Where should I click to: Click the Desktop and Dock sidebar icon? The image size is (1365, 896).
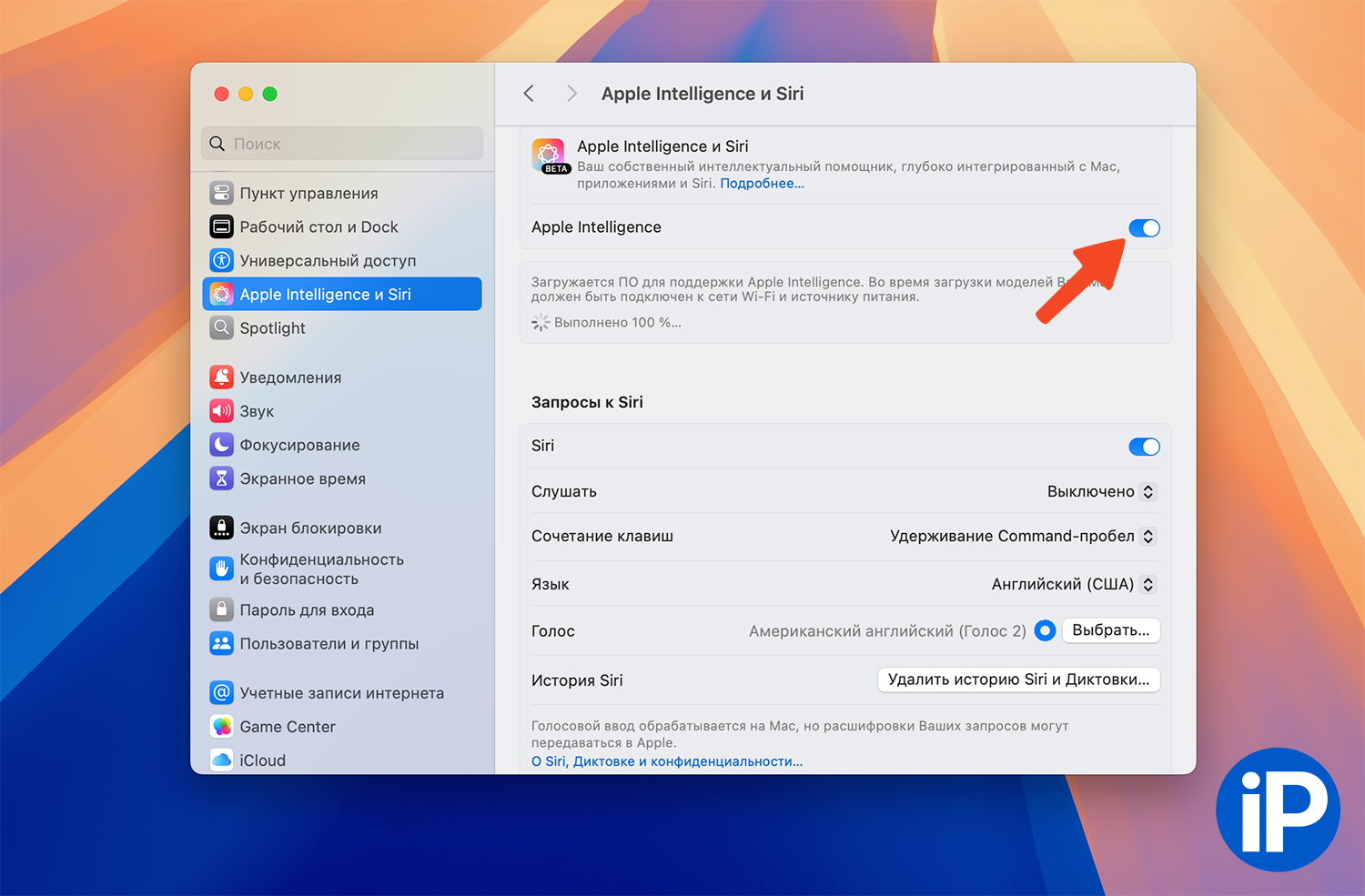(x=221, y=227)
